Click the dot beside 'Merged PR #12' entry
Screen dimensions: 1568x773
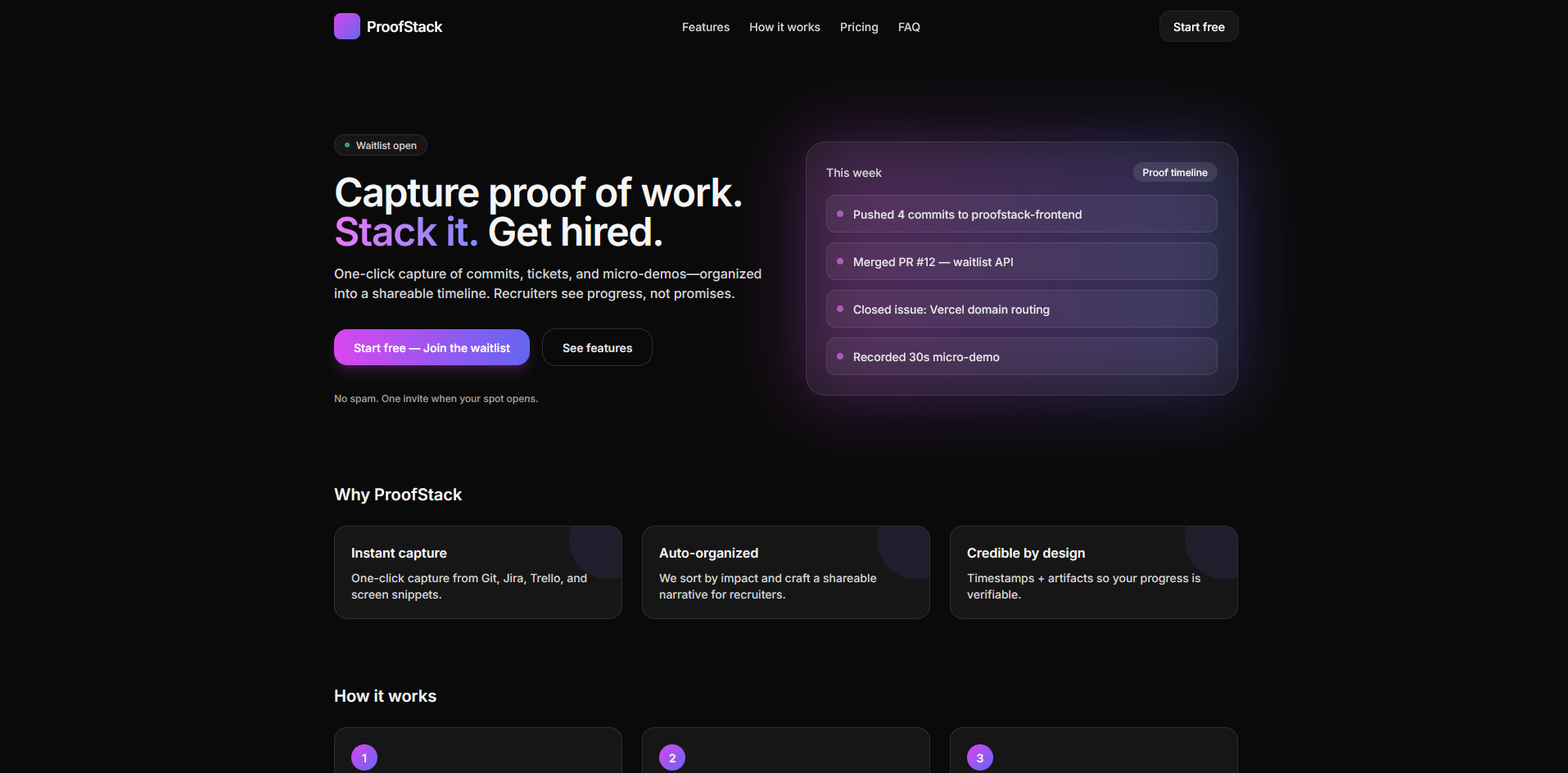click(840, 261)
